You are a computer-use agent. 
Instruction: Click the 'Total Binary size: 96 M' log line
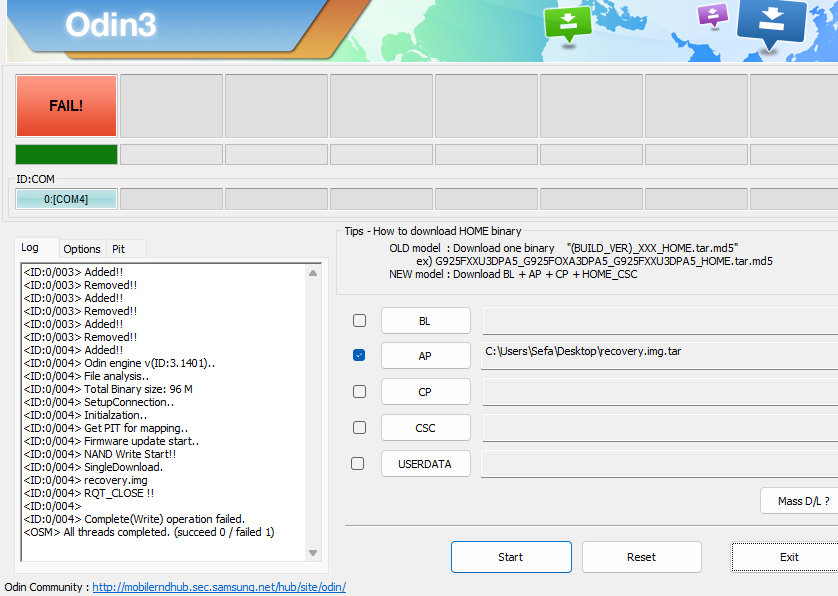click(108, 389)
